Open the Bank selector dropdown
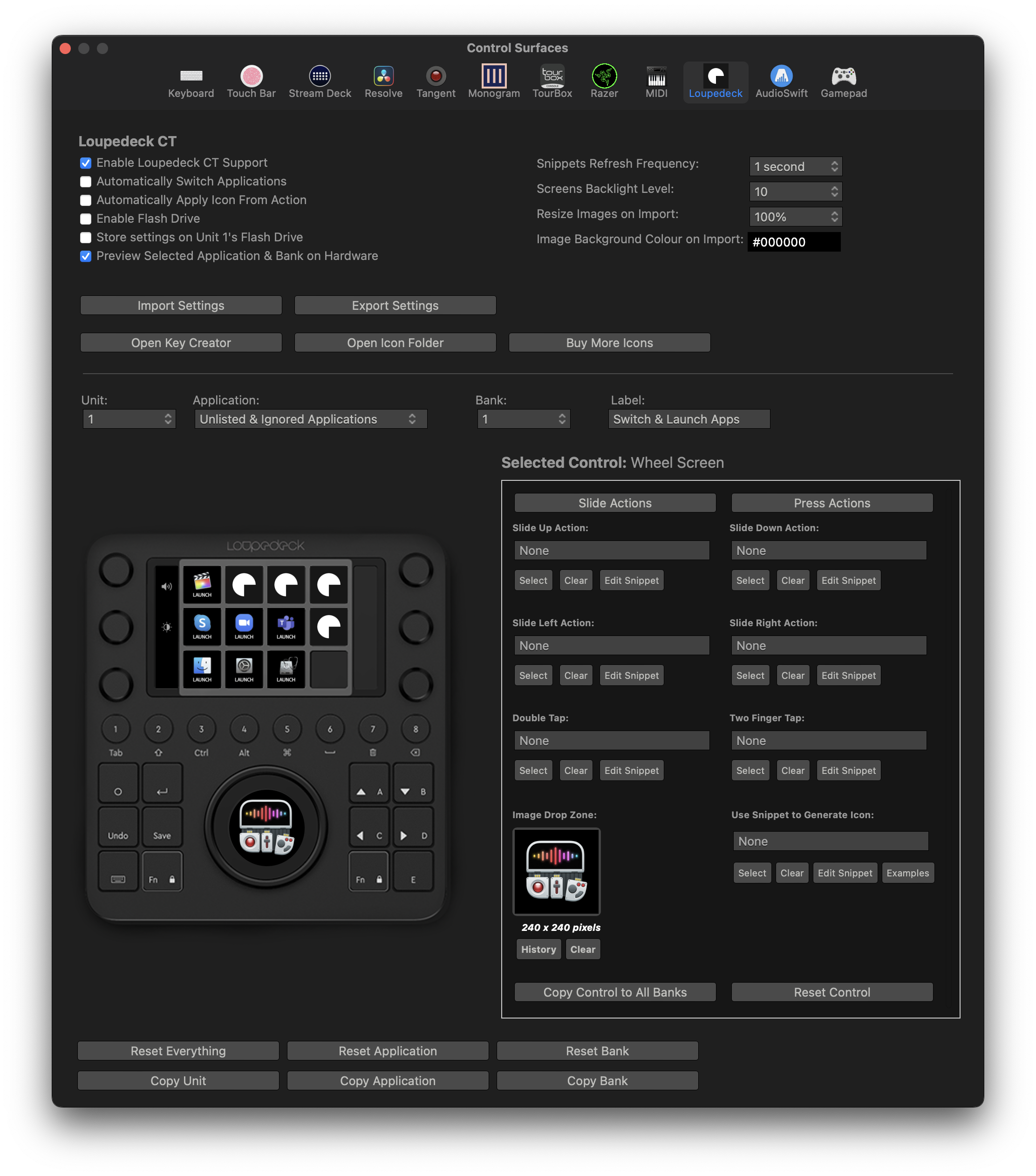This screenshot has height=1176, width=1036. tap(523, 419)
